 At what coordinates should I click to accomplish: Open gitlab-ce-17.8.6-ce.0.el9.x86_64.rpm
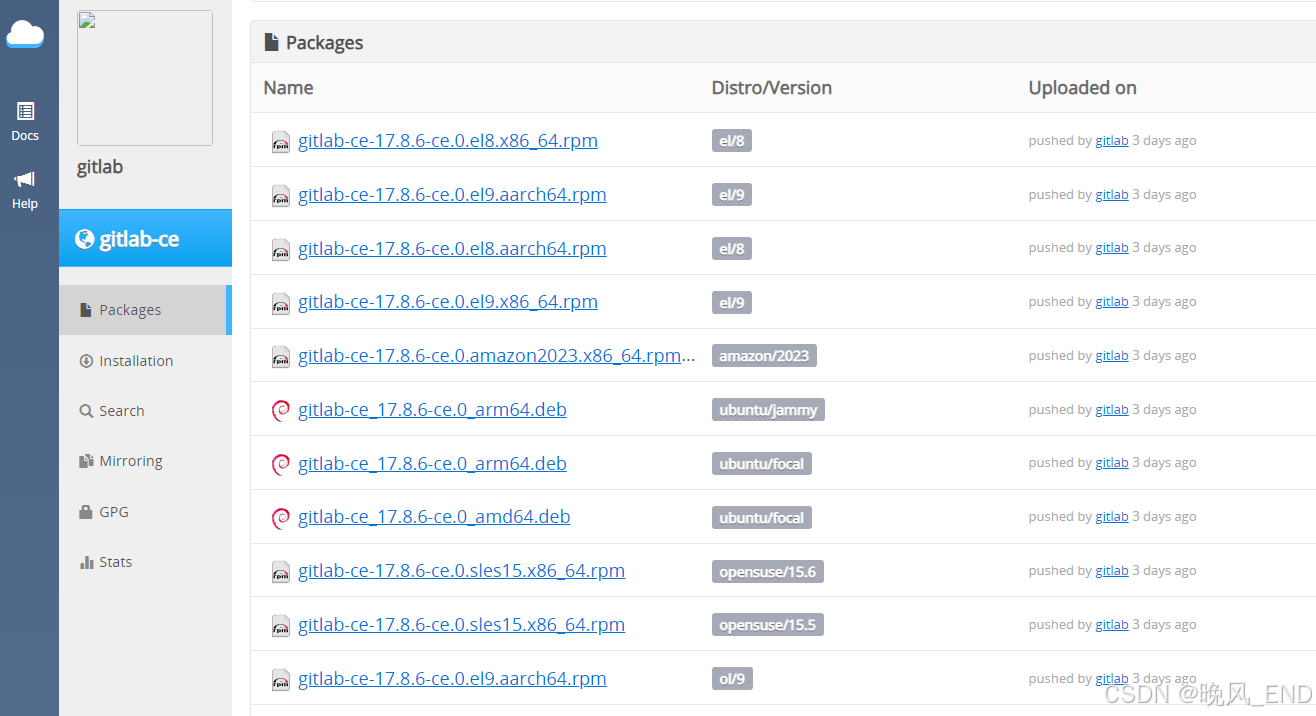[x=448, y=301]
